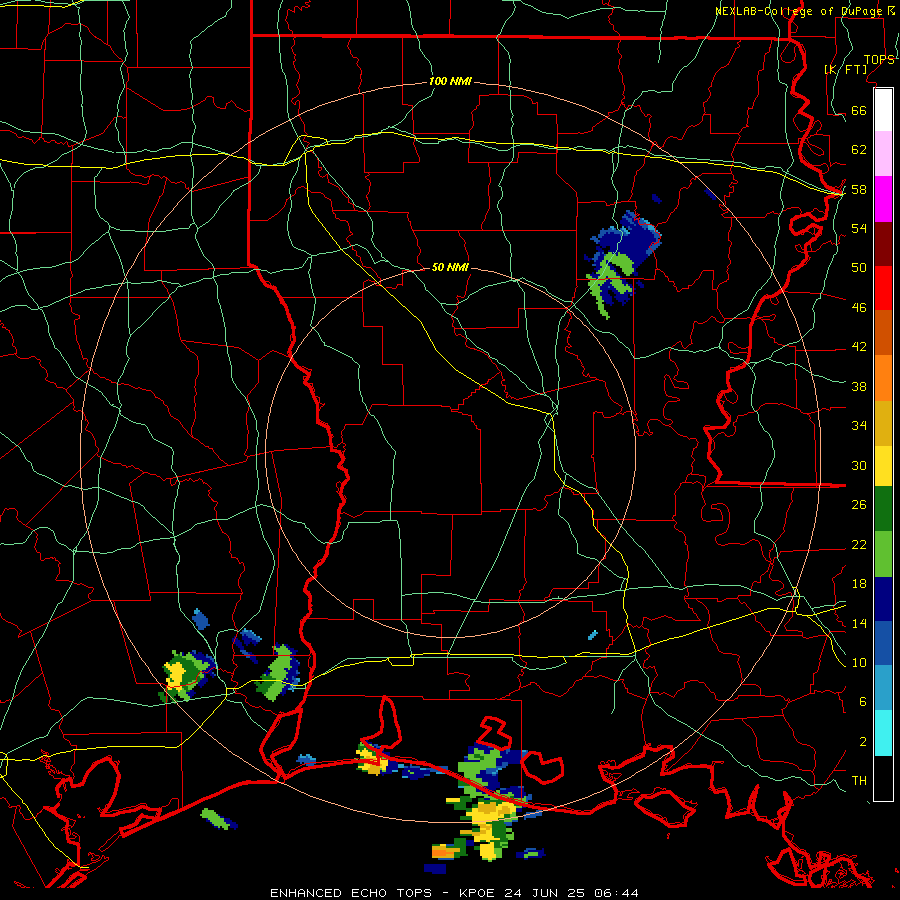
Task: Click the legend value "66"
Action: coord(859,111)
